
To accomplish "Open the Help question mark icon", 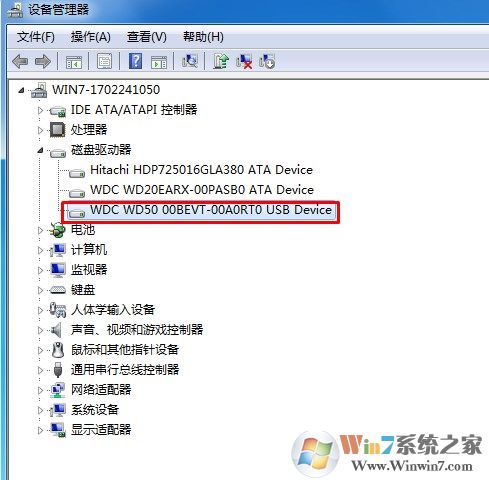I will [135, 61].
